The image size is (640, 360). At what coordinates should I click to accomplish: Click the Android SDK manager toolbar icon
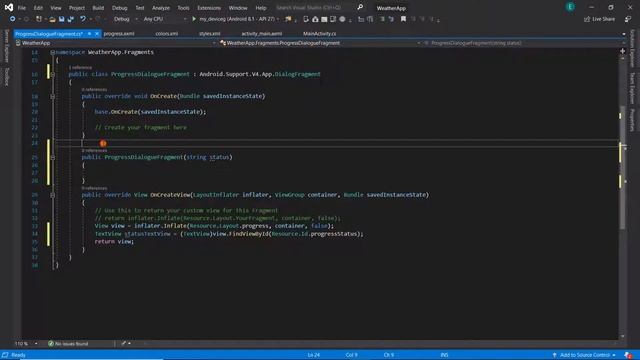[315, 19]
